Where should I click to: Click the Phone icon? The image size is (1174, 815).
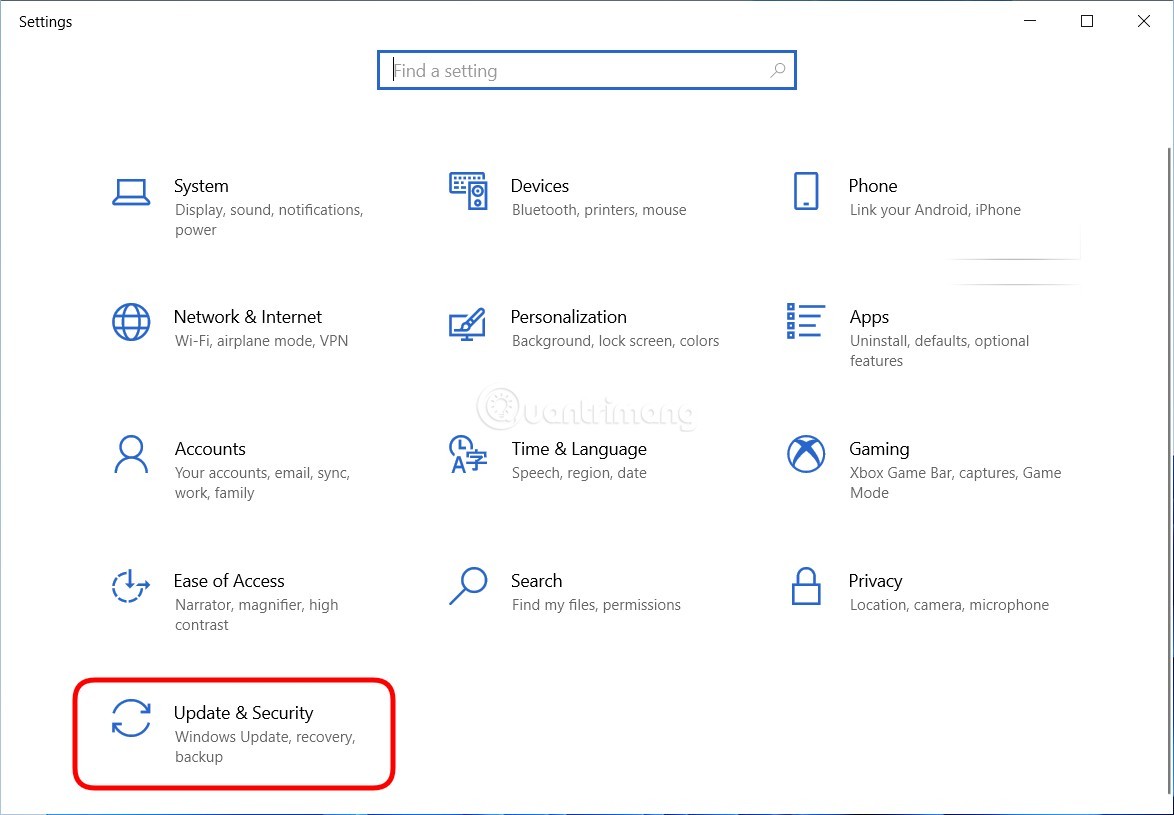(806, 190)
